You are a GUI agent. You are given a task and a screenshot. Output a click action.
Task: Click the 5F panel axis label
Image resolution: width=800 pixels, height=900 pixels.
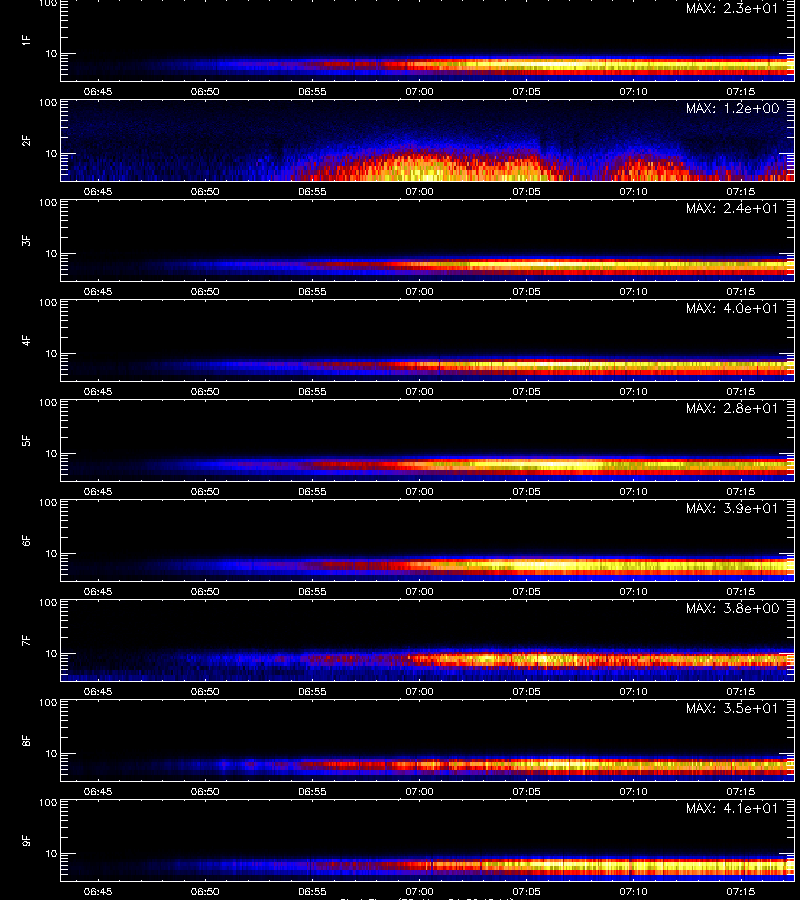(x=26, y=440)
